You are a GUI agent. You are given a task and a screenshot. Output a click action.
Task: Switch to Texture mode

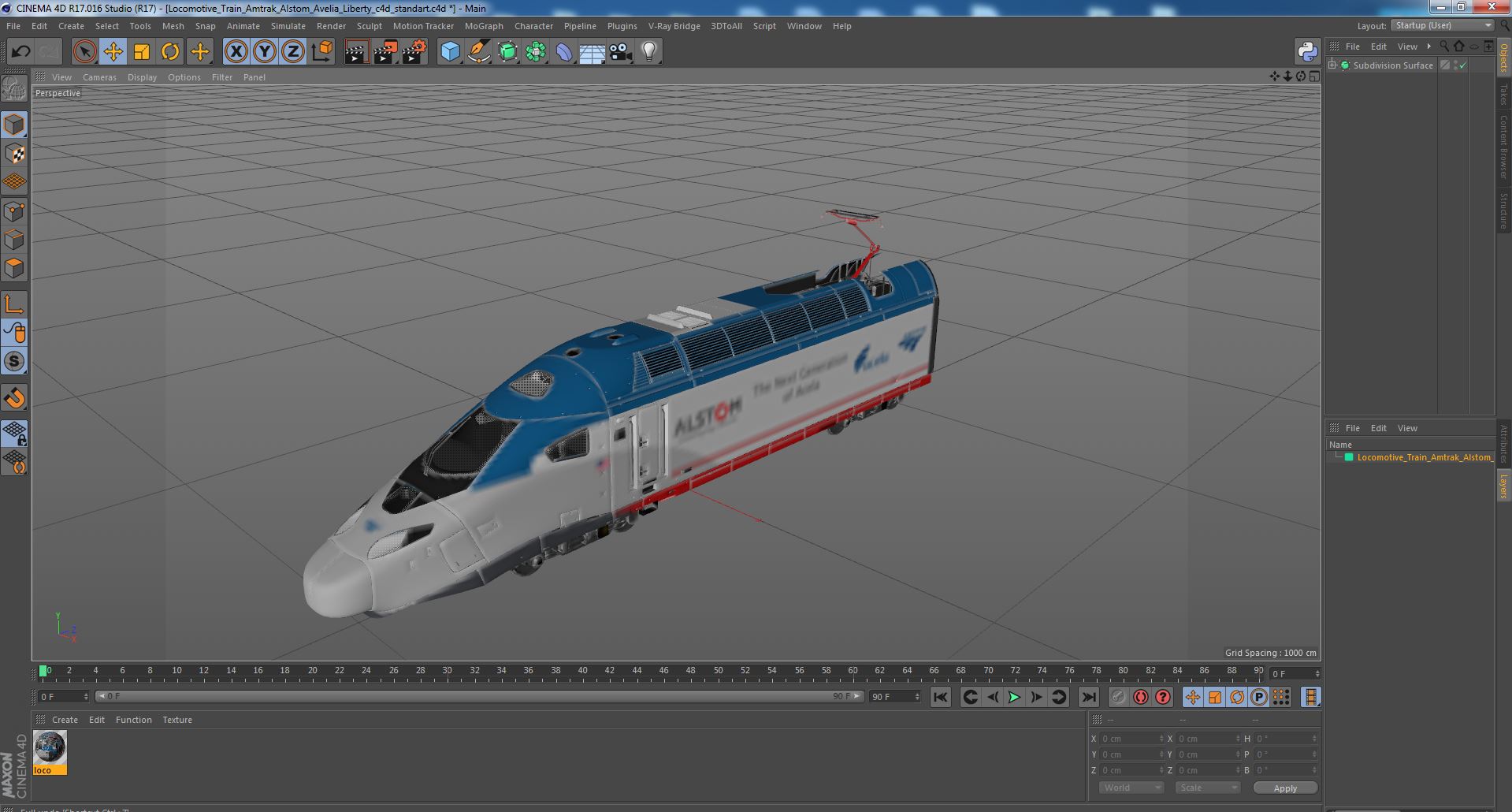click(x=14, y=154)
